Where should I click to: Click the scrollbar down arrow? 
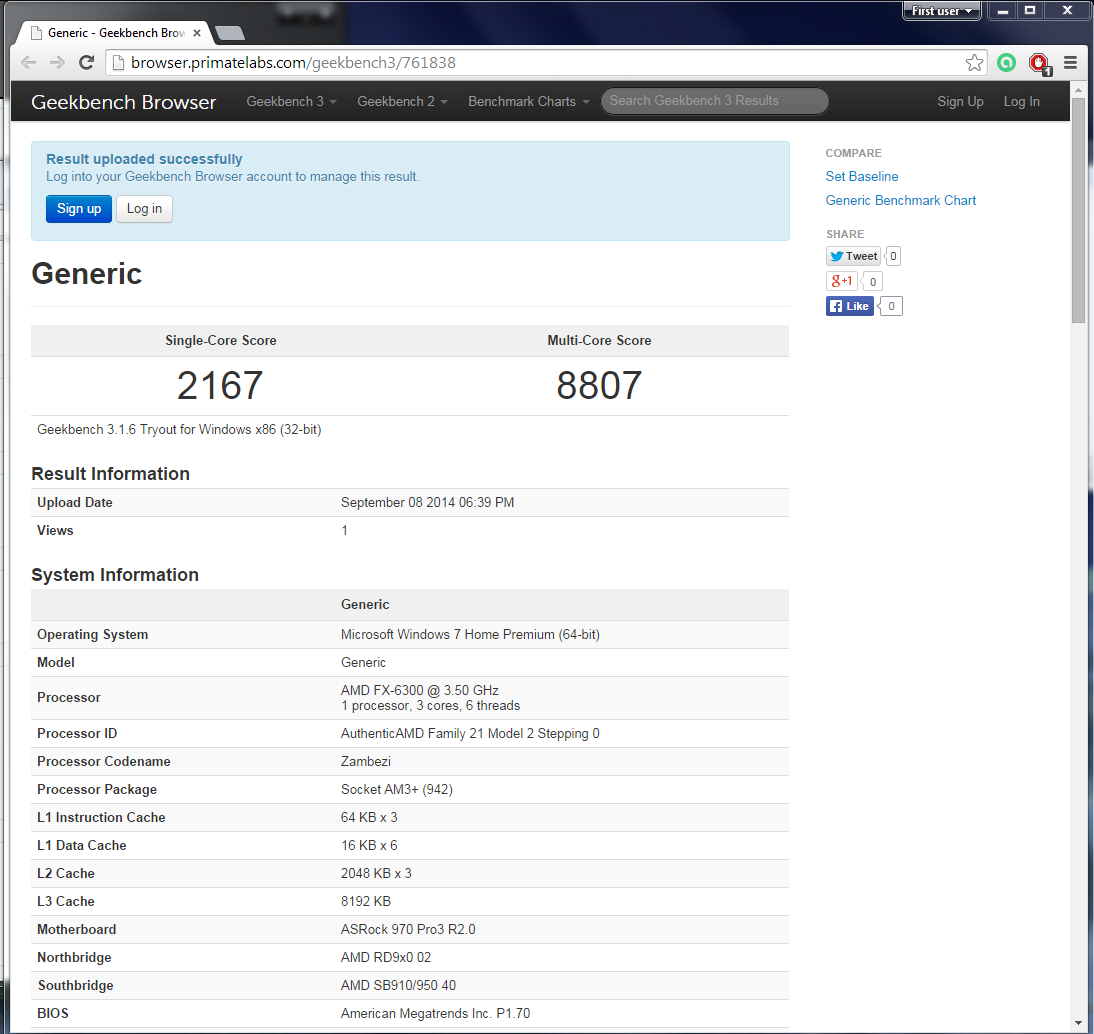click(x=1079, y=1024)
